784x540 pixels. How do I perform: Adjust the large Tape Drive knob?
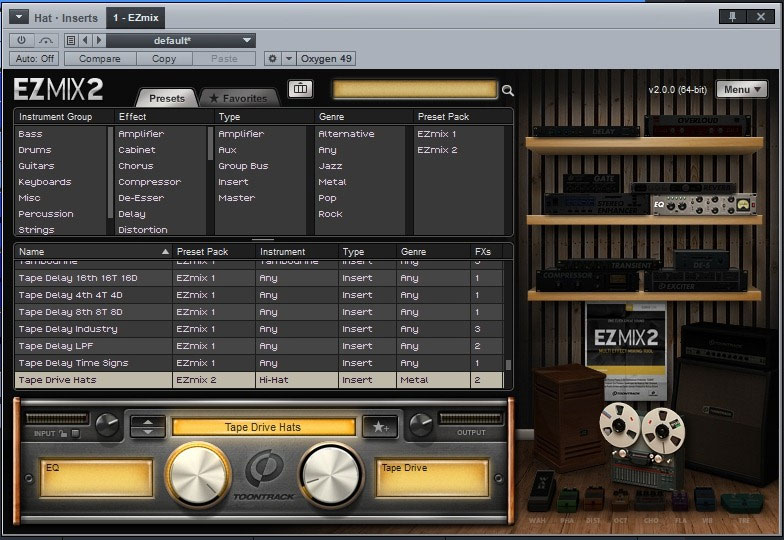click(331, 474)
